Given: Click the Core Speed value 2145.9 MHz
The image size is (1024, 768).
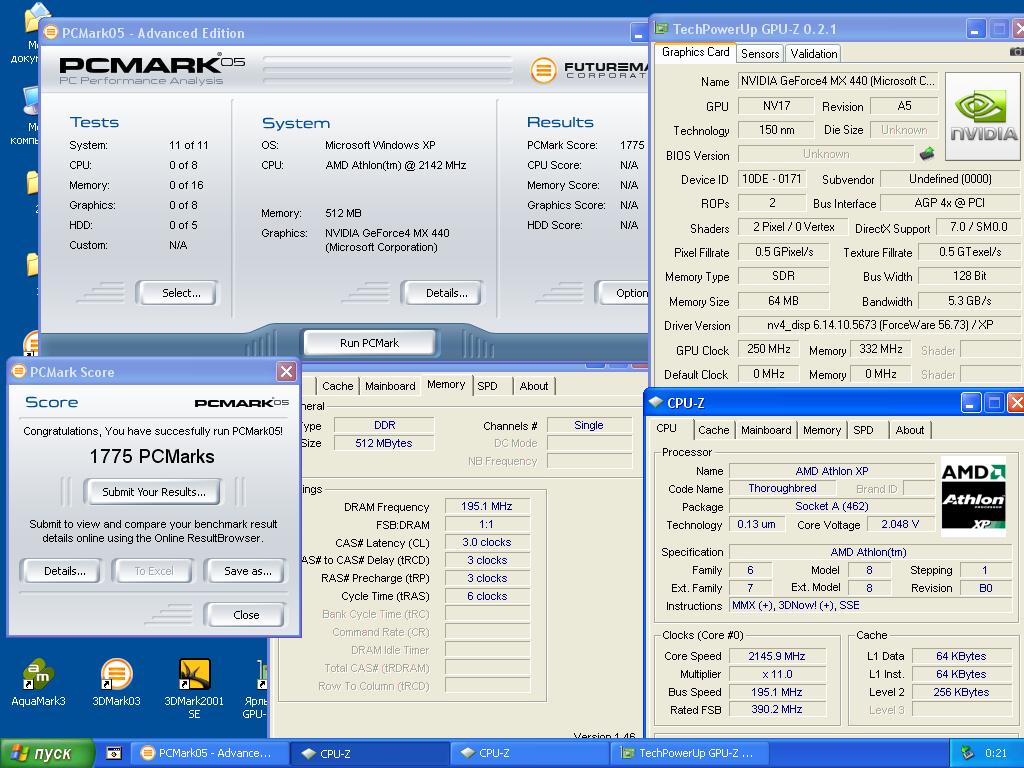Looking at the screenshot, I should pyautogui.click(x=776, y=656).
